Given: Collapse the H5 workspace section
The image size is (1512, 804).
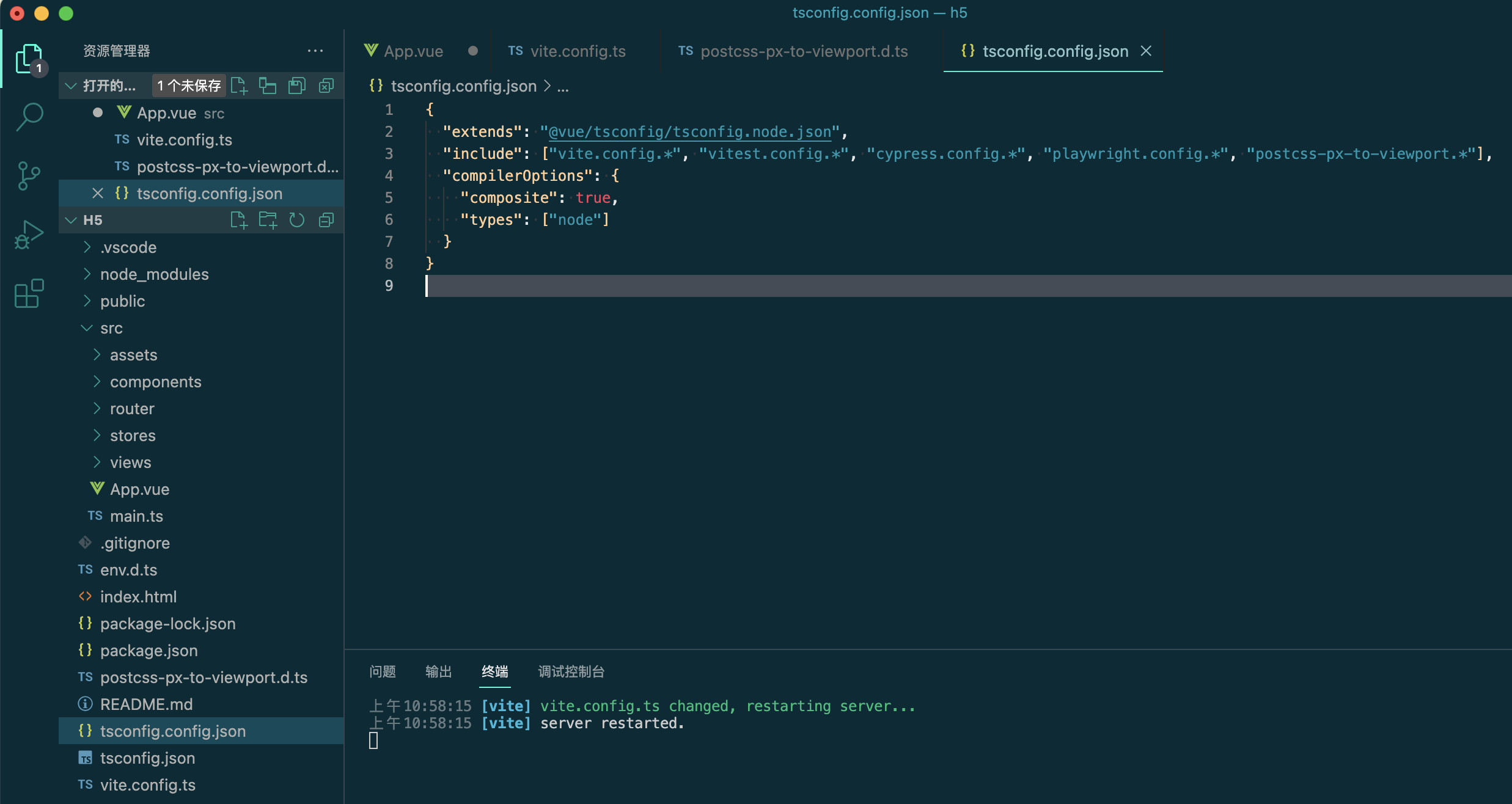Looking at the screenshot, I should (x=72, y=220).
